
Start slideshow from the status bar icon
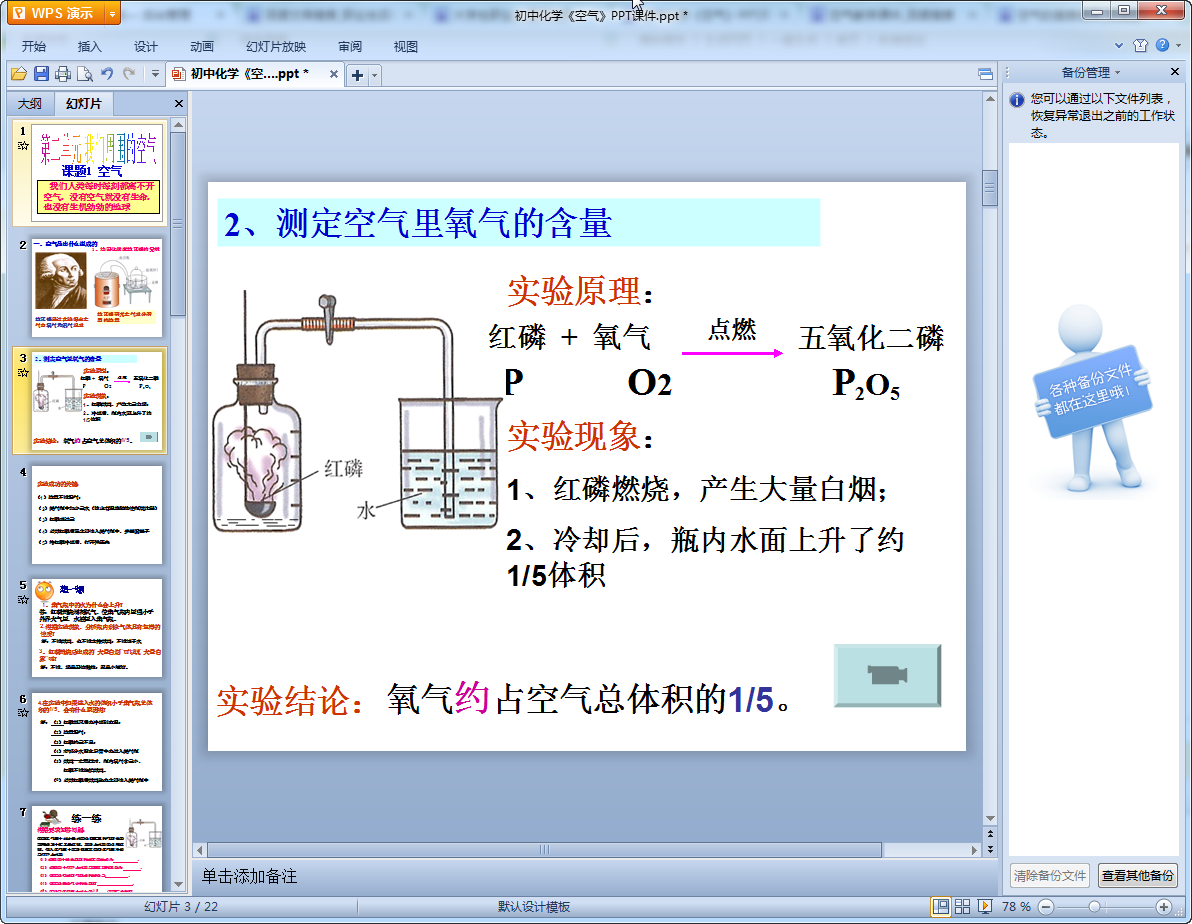coord(985,906)
